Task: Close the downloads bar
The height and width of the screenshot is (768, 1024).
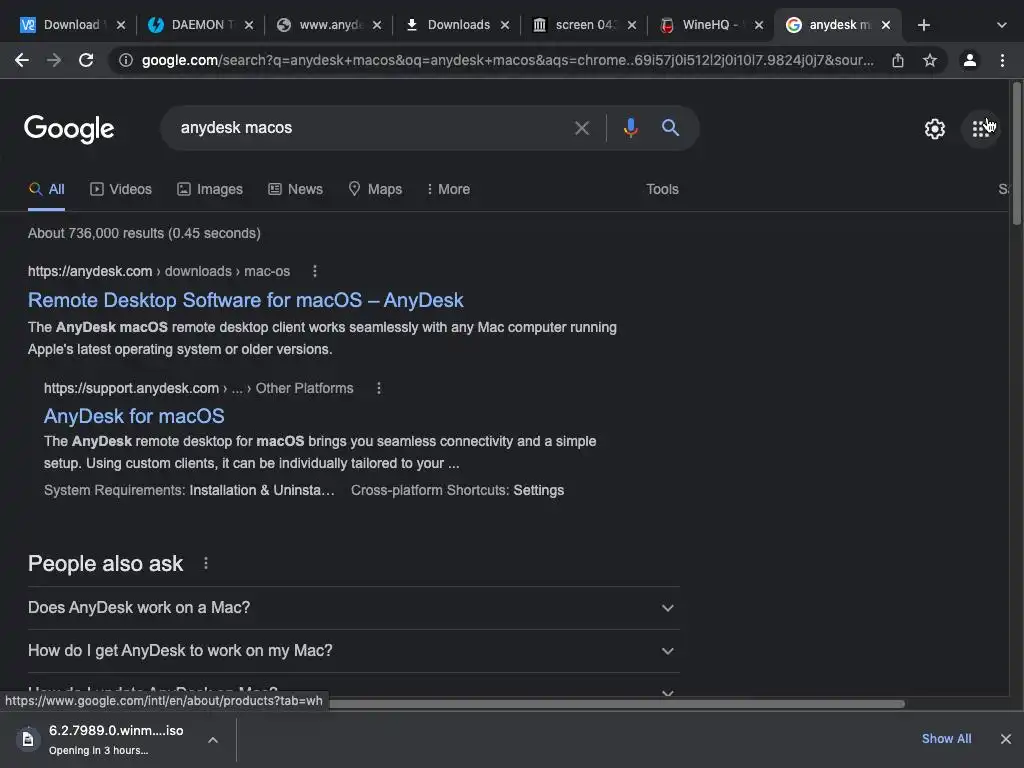Action: [x=1006, y=739]
